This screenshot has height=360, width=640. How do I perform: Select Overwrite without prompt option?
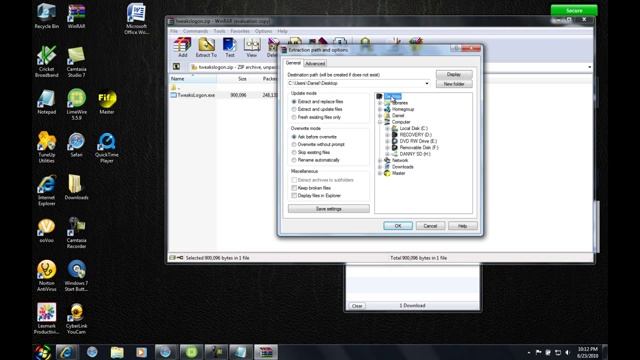click(x=318, y=144)
